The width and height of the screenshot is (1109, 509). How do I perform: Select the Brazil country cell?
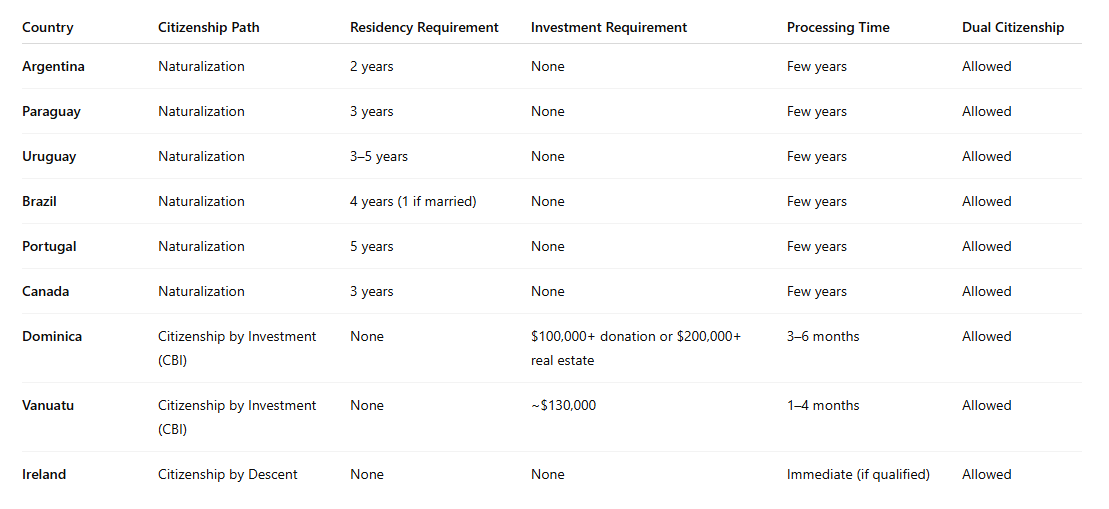(39, 202)
